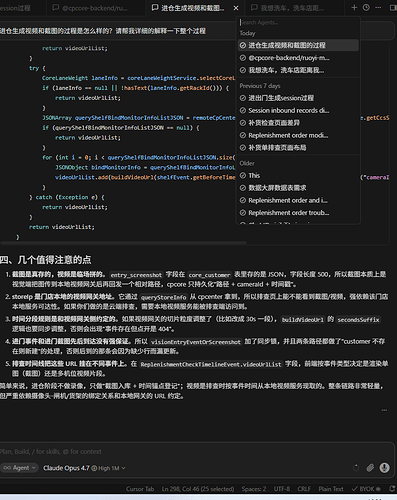Viewport: 397px width, 500px height.
Task: Open history entry 补货检查页面差异
Action: [x=298, y=123]
